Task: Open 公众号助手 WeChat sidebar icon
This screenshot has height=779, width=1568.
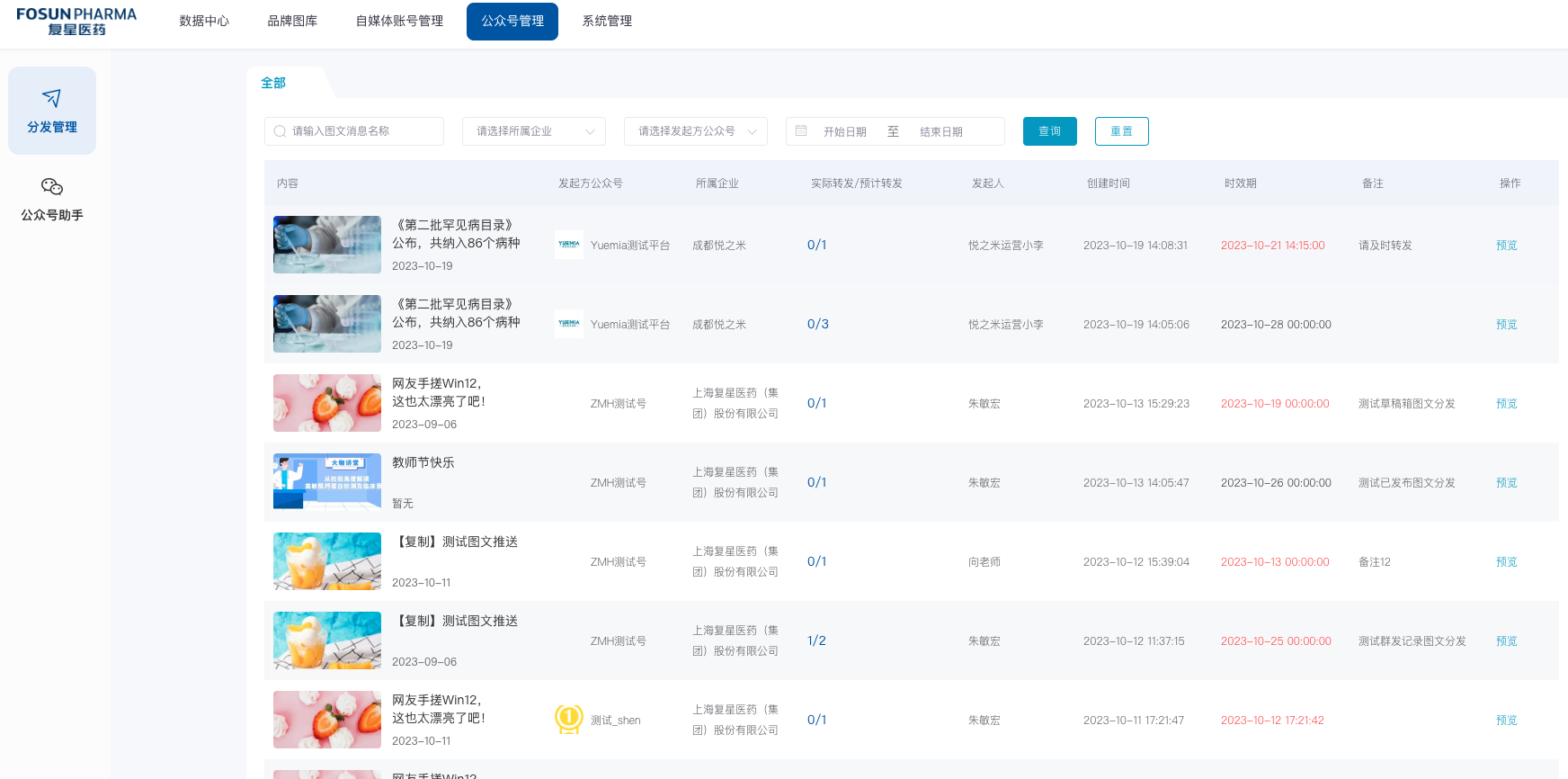Action: 52,186
